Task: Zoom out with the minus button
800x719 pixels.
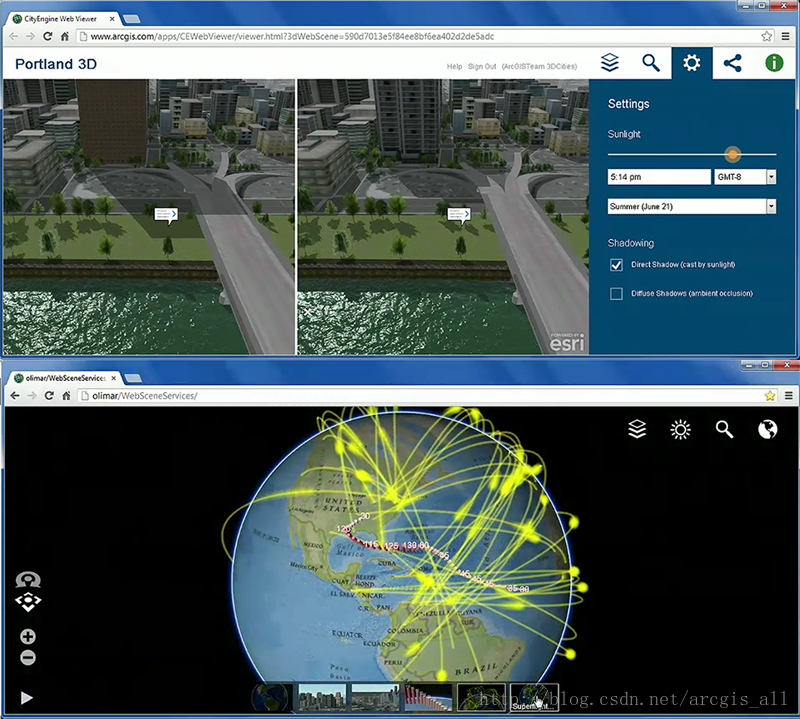Action: coord(28,657)
